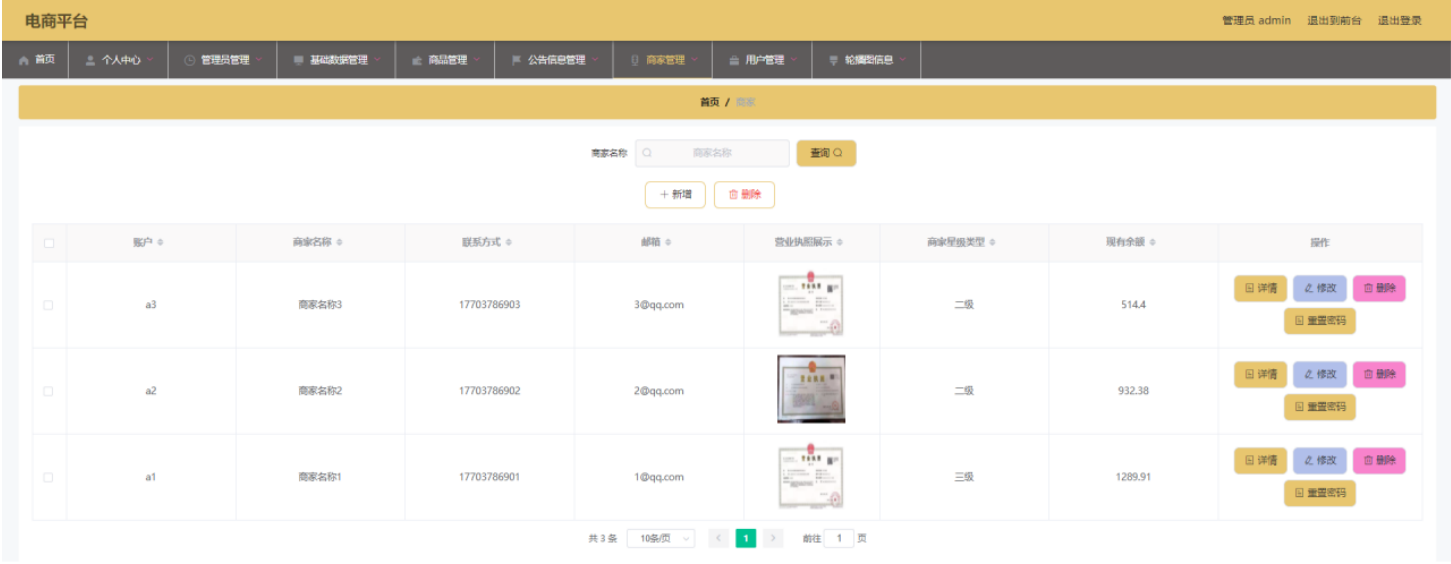Click the 退出登录 logout link
1451x564 pixels.
(x=1400, y=20)
